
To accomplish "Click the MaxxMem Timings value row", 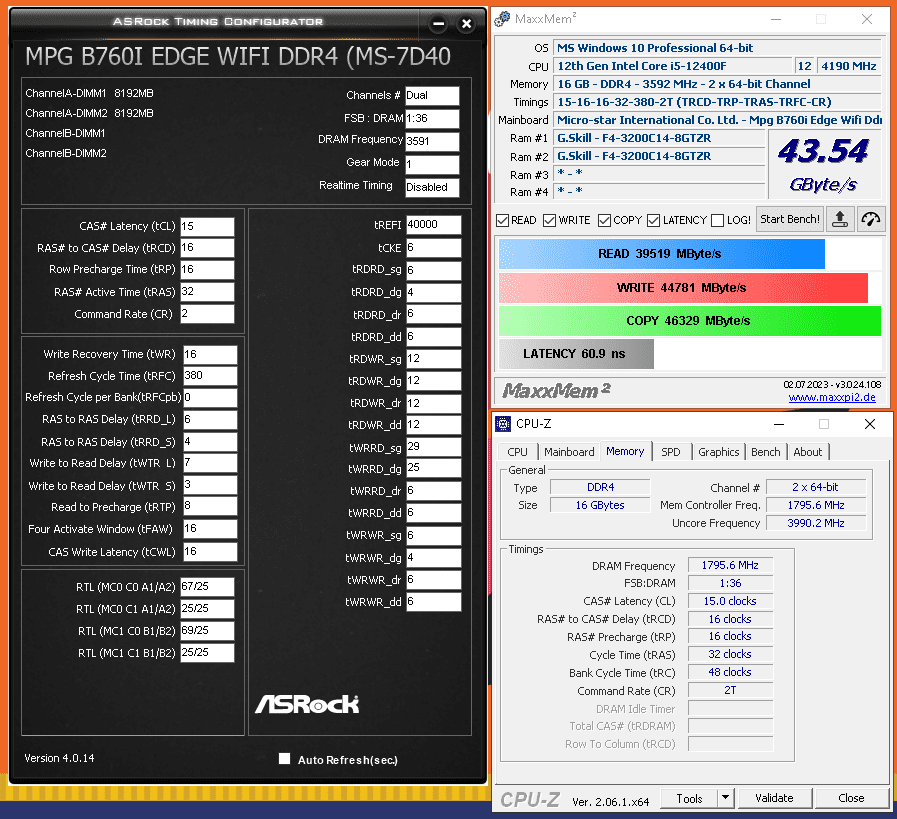I will pos(717,102).
